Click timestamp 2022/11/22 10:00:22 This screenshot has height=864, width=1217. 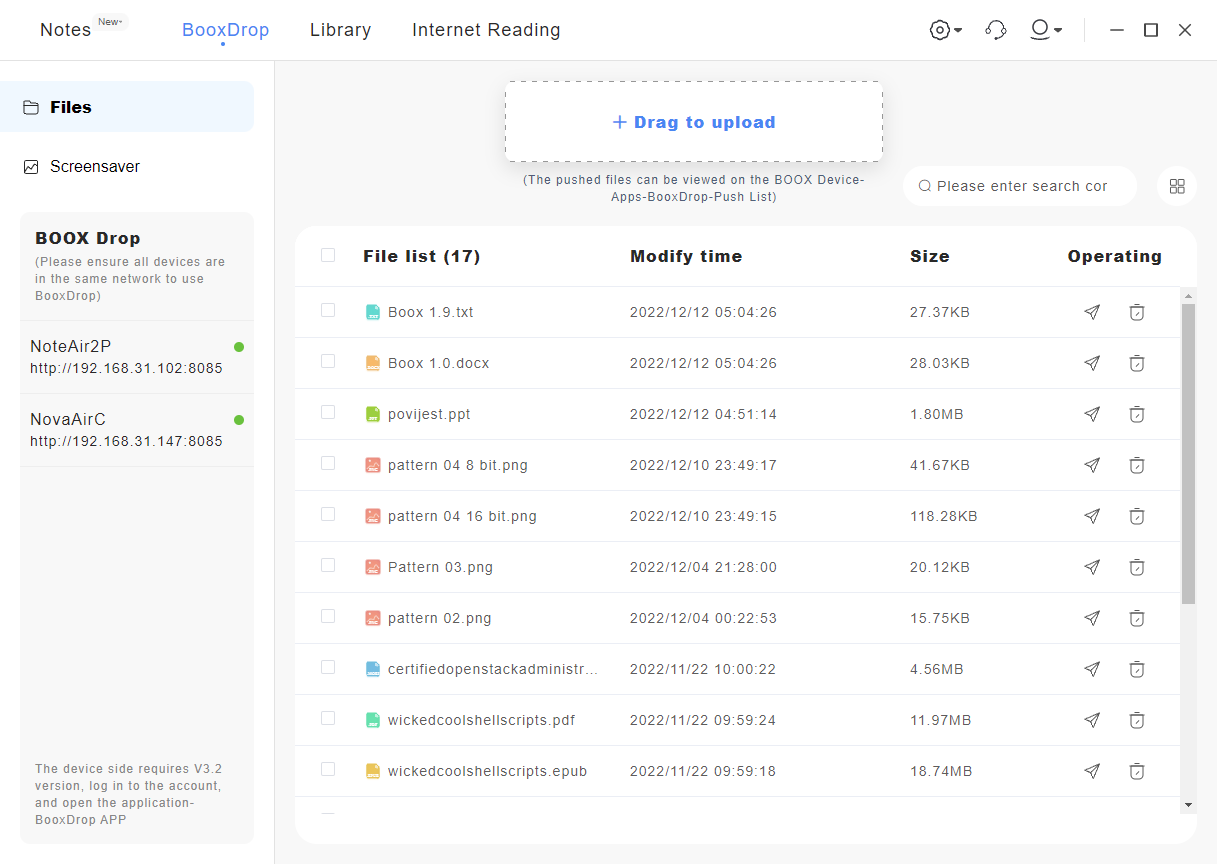(x=703, y=669)
